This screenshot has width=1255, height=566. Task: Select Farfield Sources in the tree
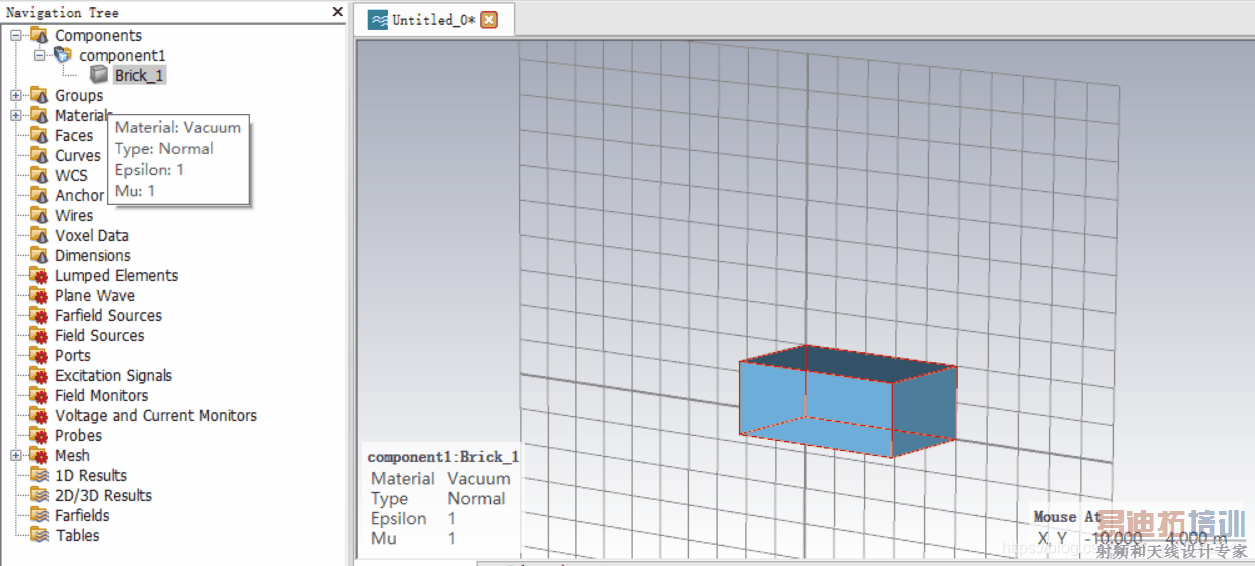(x=108, y=315)
